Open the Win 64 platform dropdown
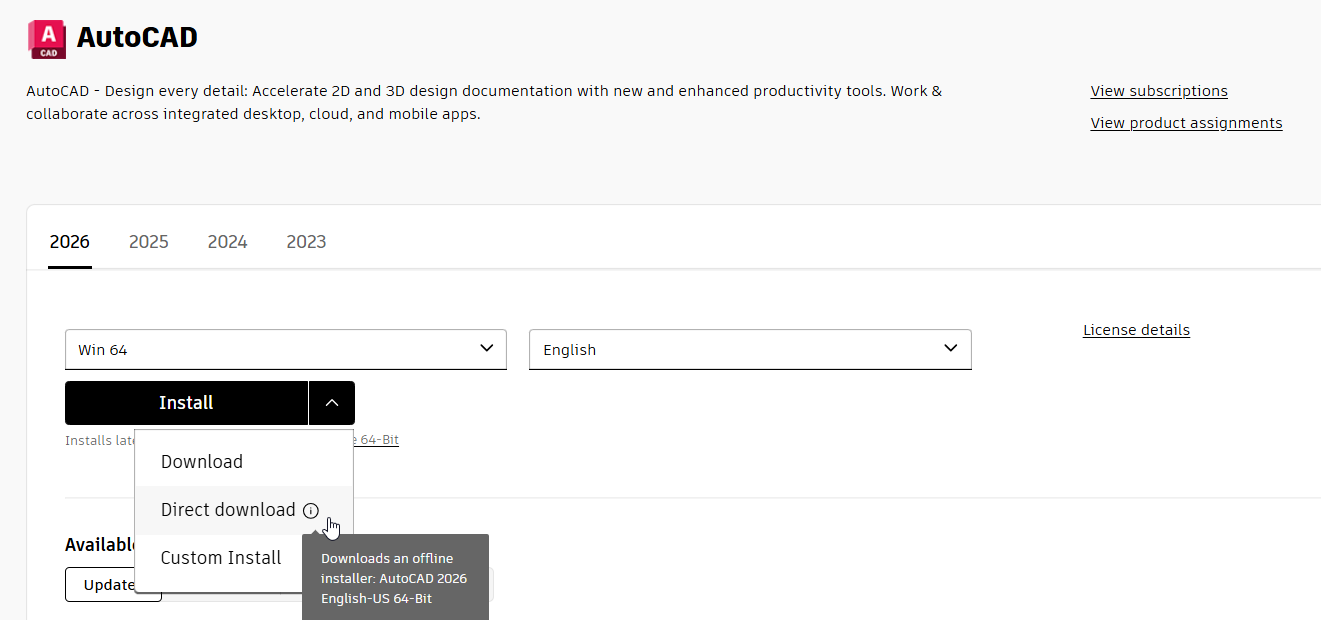 (286, 350)
